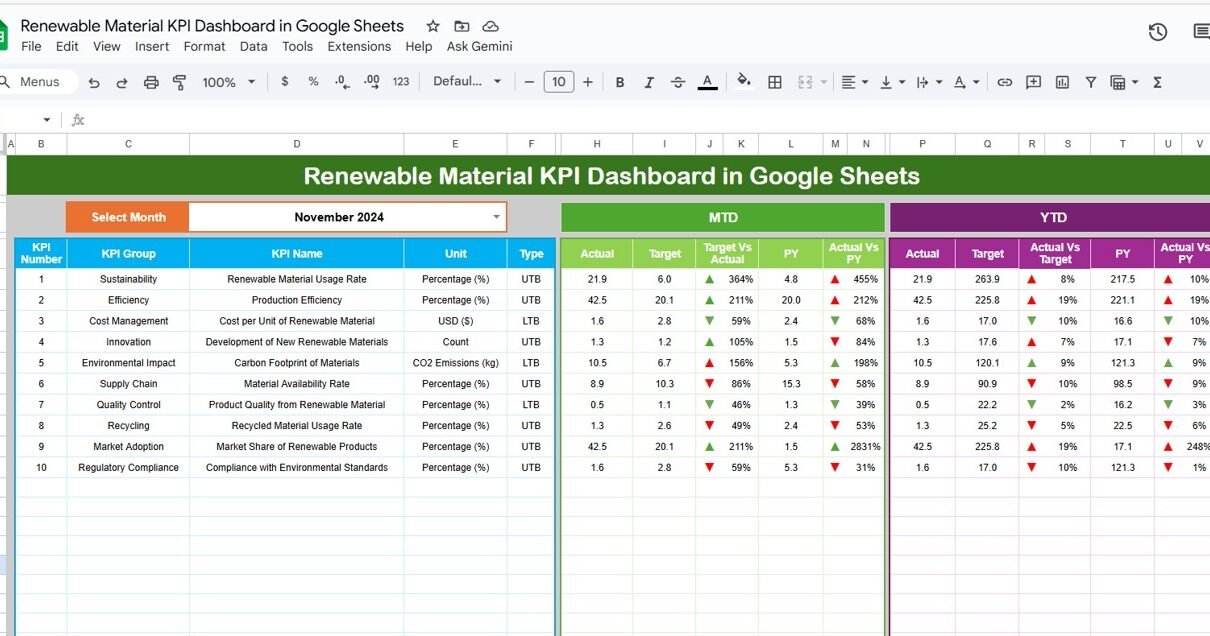Click the Insert link icon
This screenshot has height=636, width=1210.
(1005, 82)
